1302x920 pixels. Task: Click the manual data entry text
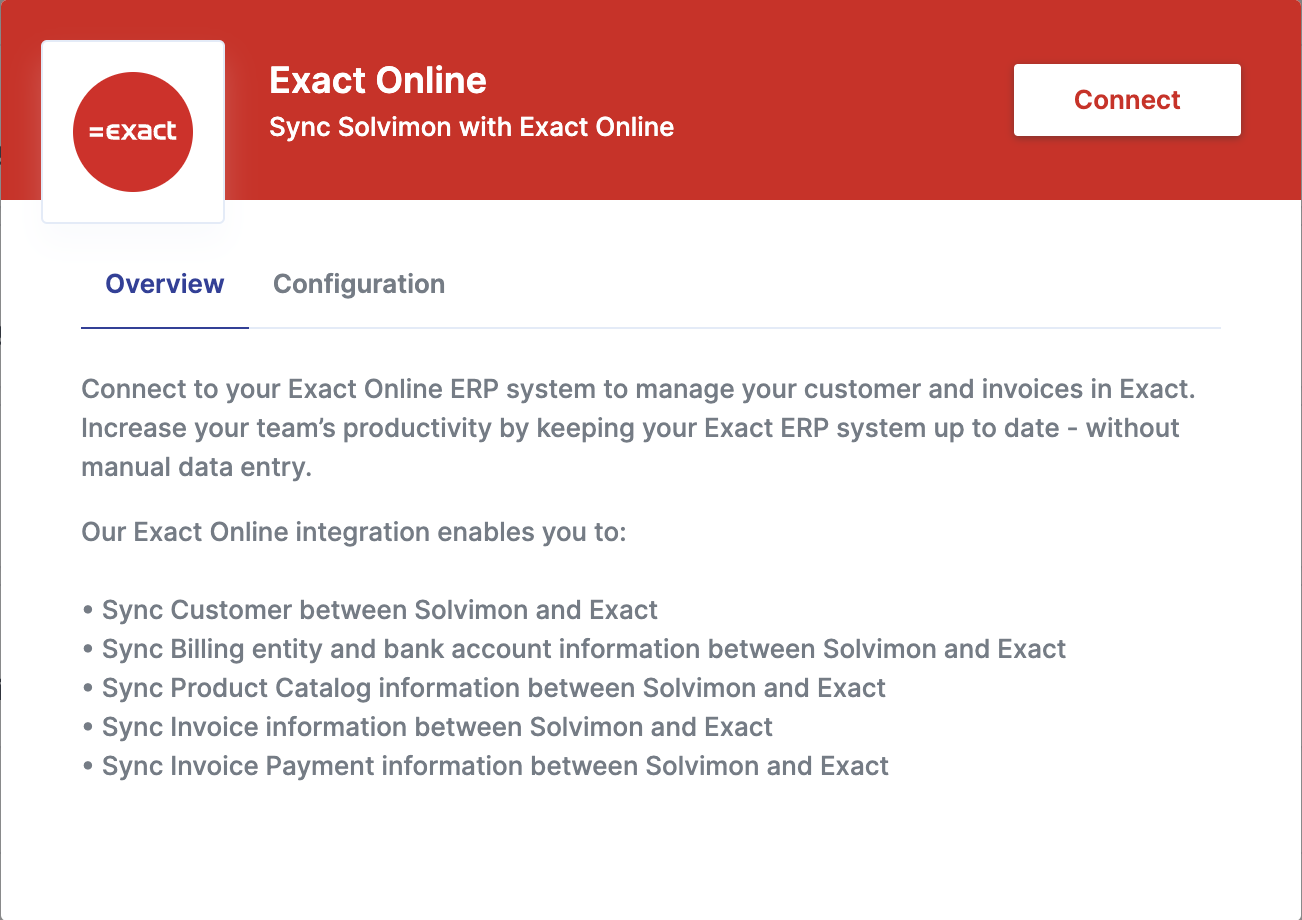196,467
